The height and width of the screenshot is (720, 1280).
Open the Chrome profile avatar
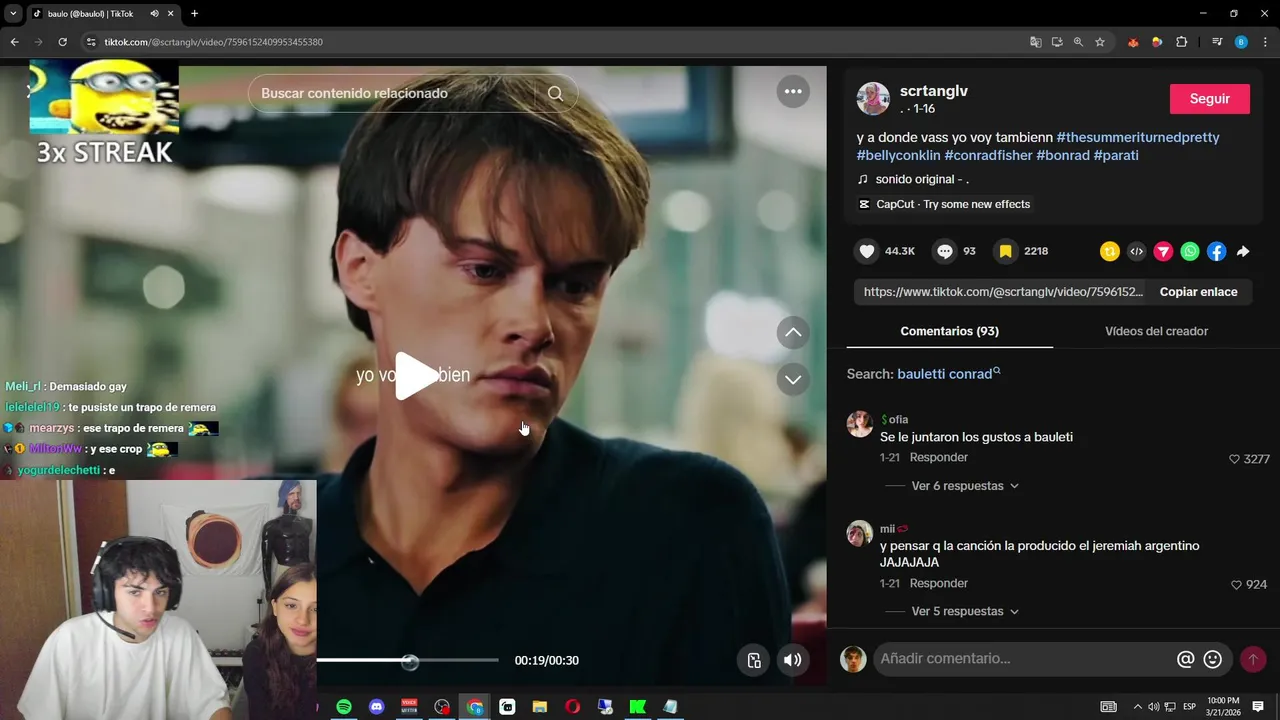[x=1241, y=42]
